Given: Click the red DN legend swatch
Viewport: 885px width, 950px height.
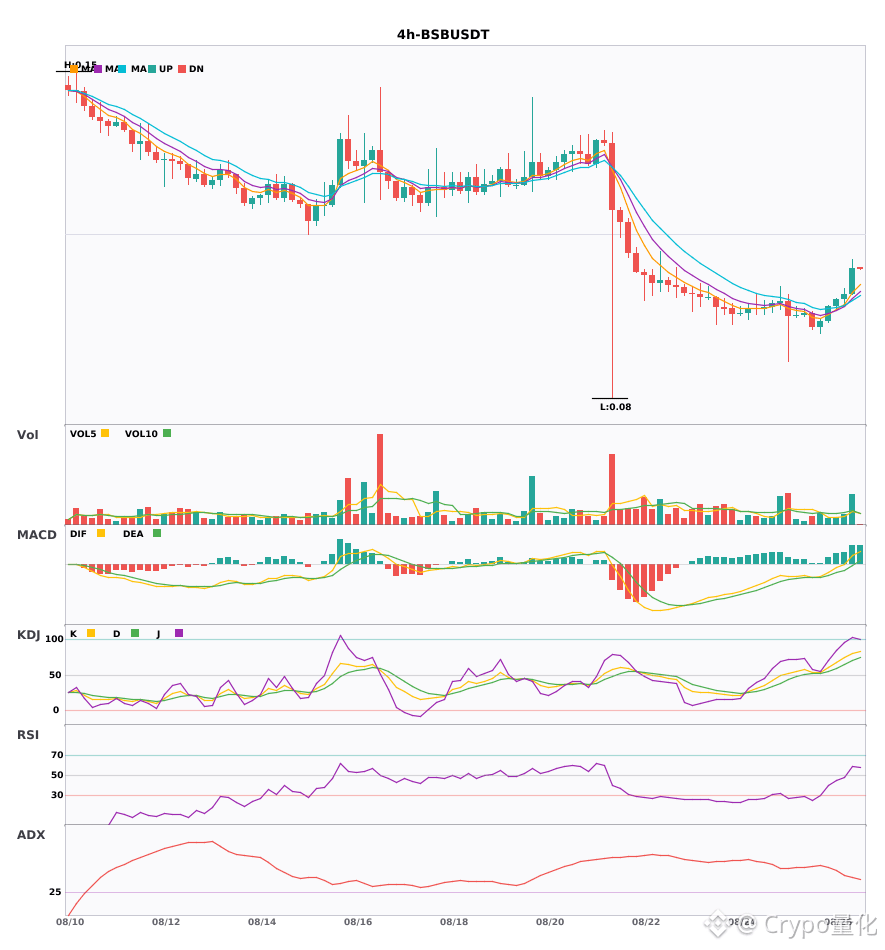Looking at the screenshot, I should click(x=182, y=69).
